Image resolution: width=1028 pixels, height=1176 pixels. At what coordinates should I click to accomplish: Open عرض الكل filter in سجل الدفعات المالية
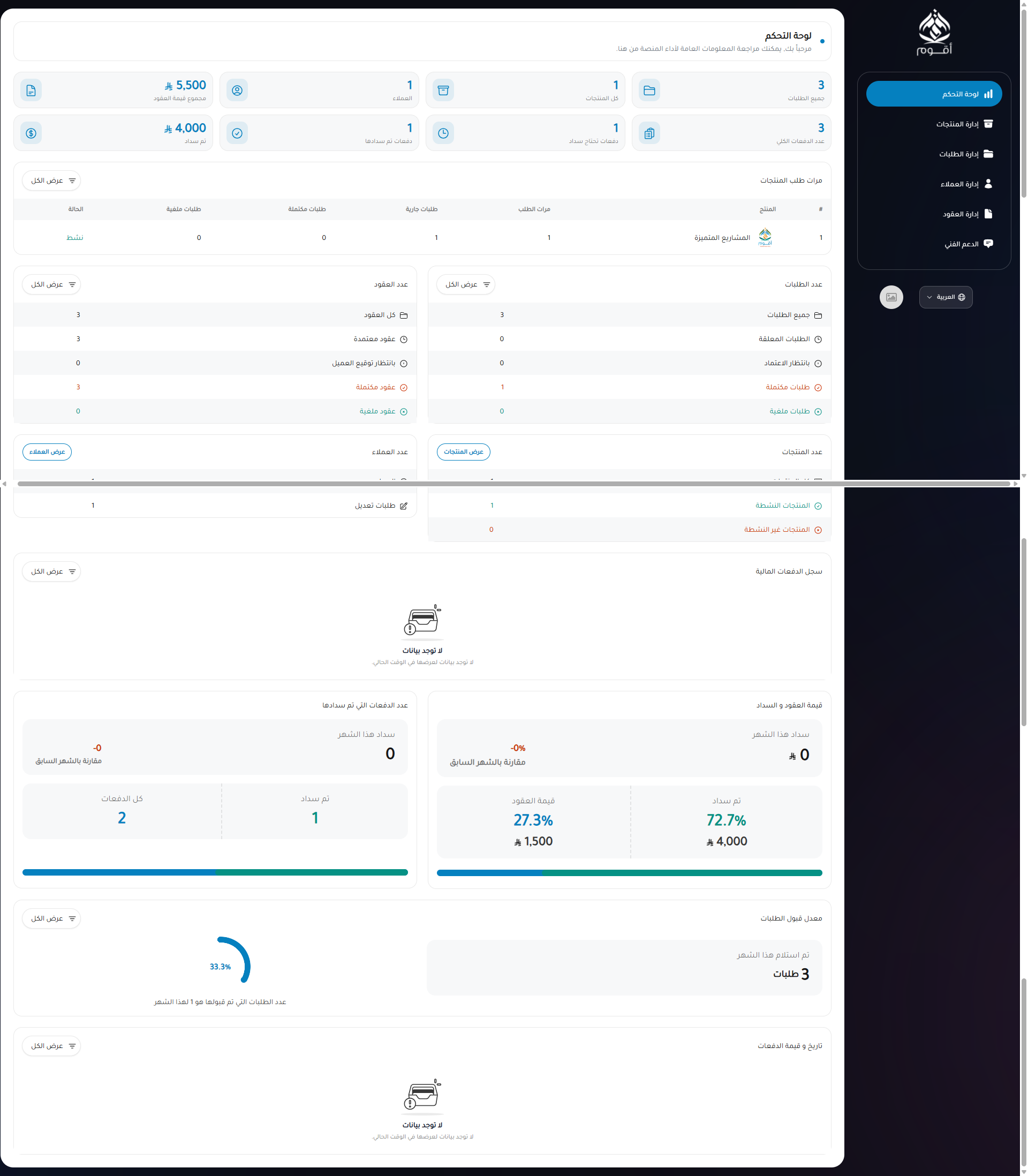click(x=51, y=571)
